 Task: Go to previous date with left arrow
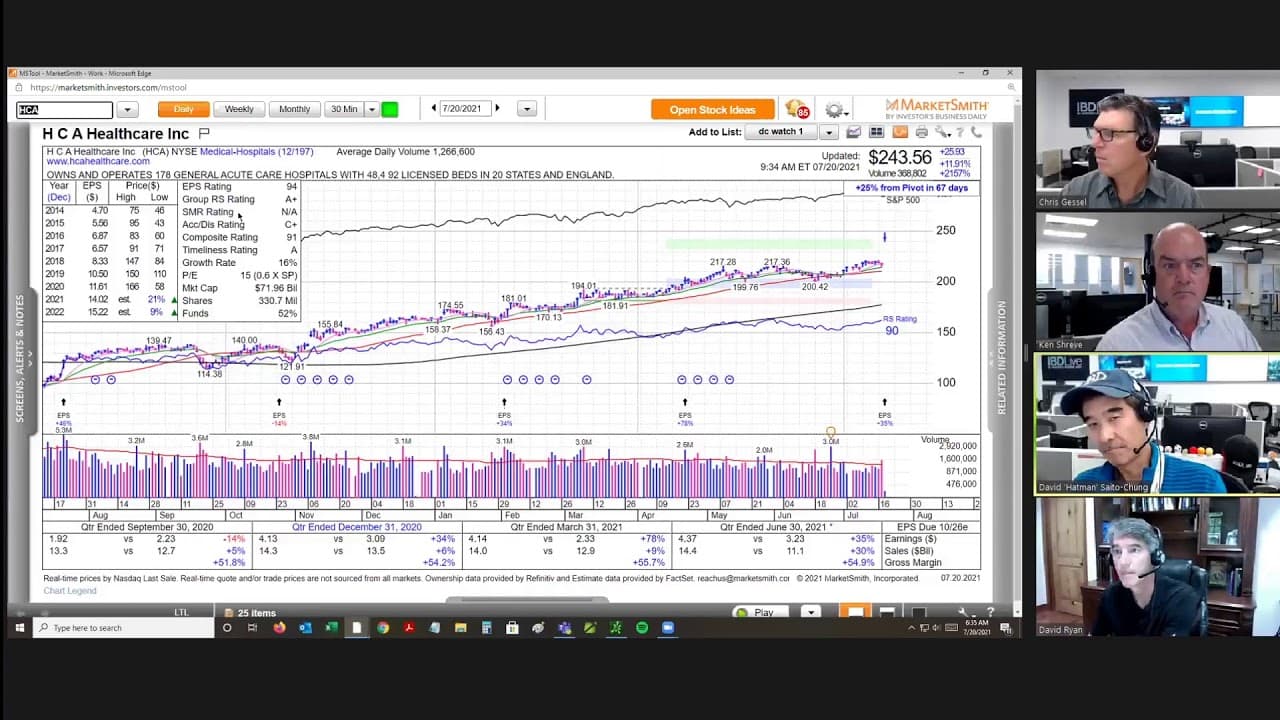pyautogui.click(x=433, y=108)
